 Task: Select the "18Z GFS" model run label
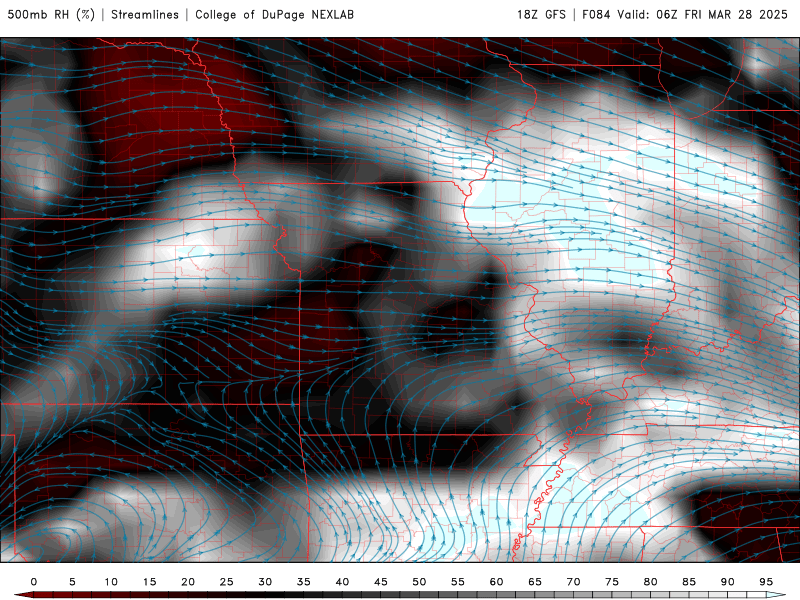[541, 15]
